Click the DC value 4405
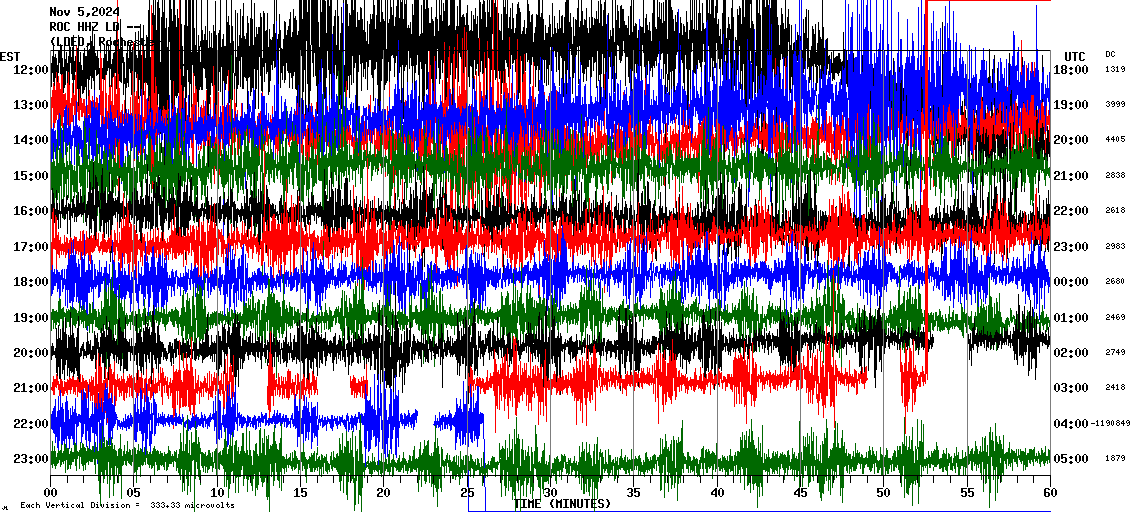Viewport: 1130px width, 519px height. (1115, 140)
